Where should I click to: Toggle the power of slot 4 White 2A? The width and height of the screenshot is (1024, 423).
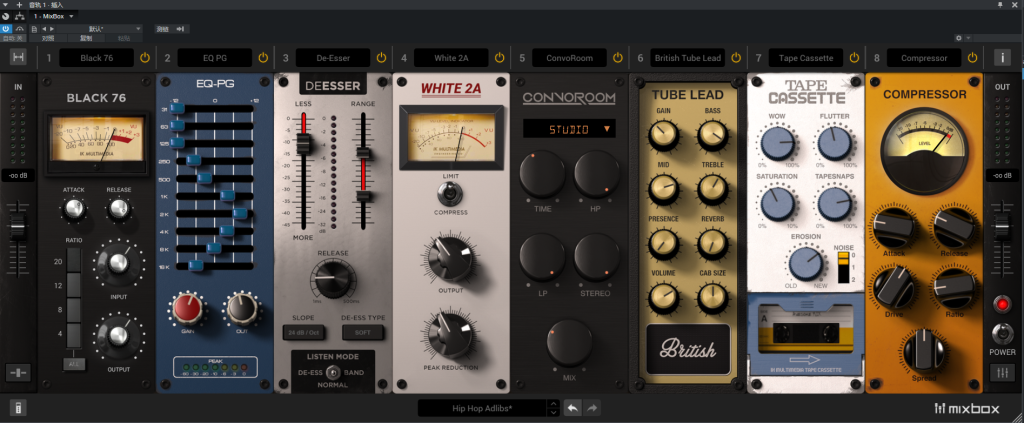[x=500, y=57]
